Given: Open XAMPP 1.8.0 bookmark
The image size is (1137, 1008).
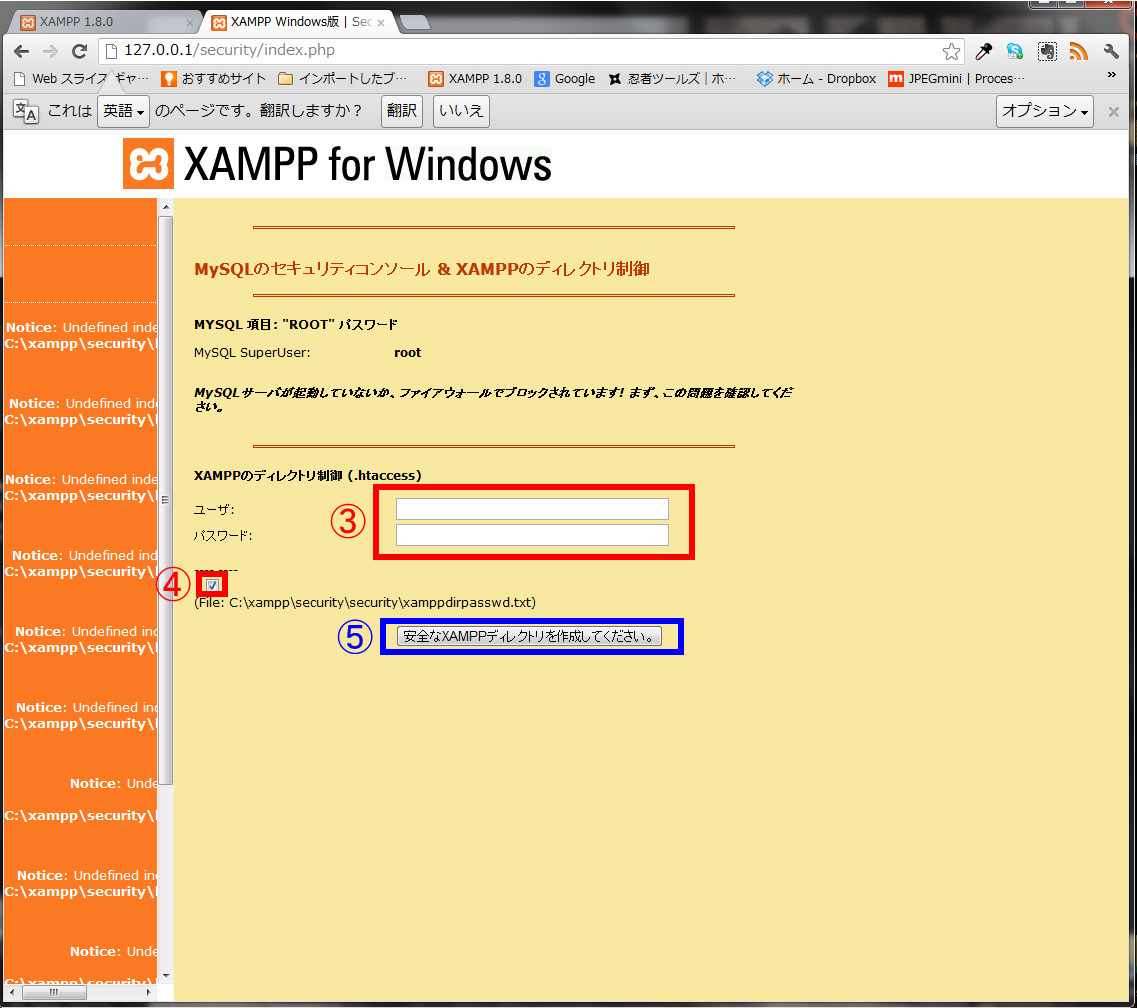Looking at the screenshot, I should [475, 78].
